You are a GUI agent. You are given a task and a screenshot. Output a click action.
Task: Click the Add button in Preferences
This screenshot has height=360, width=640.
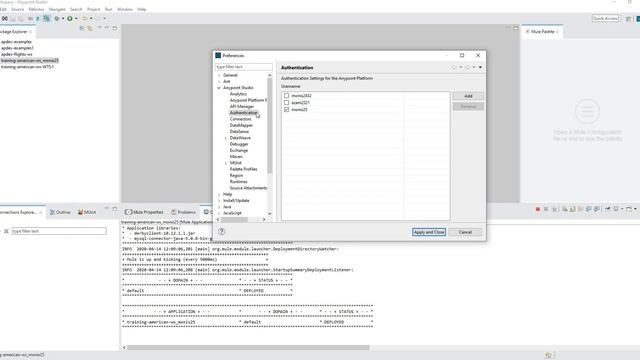click(x=468, y=96)
